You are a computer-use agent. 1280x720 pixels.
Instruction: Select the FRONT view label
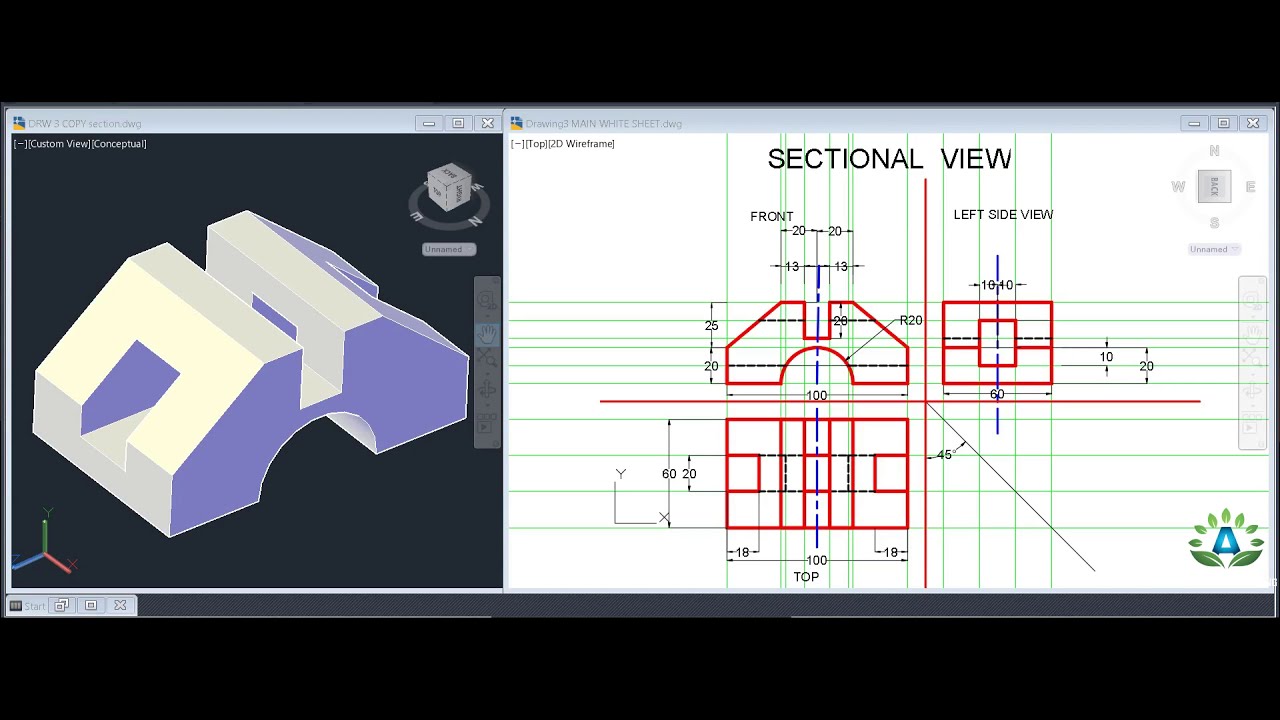click(x=771, y=216)
